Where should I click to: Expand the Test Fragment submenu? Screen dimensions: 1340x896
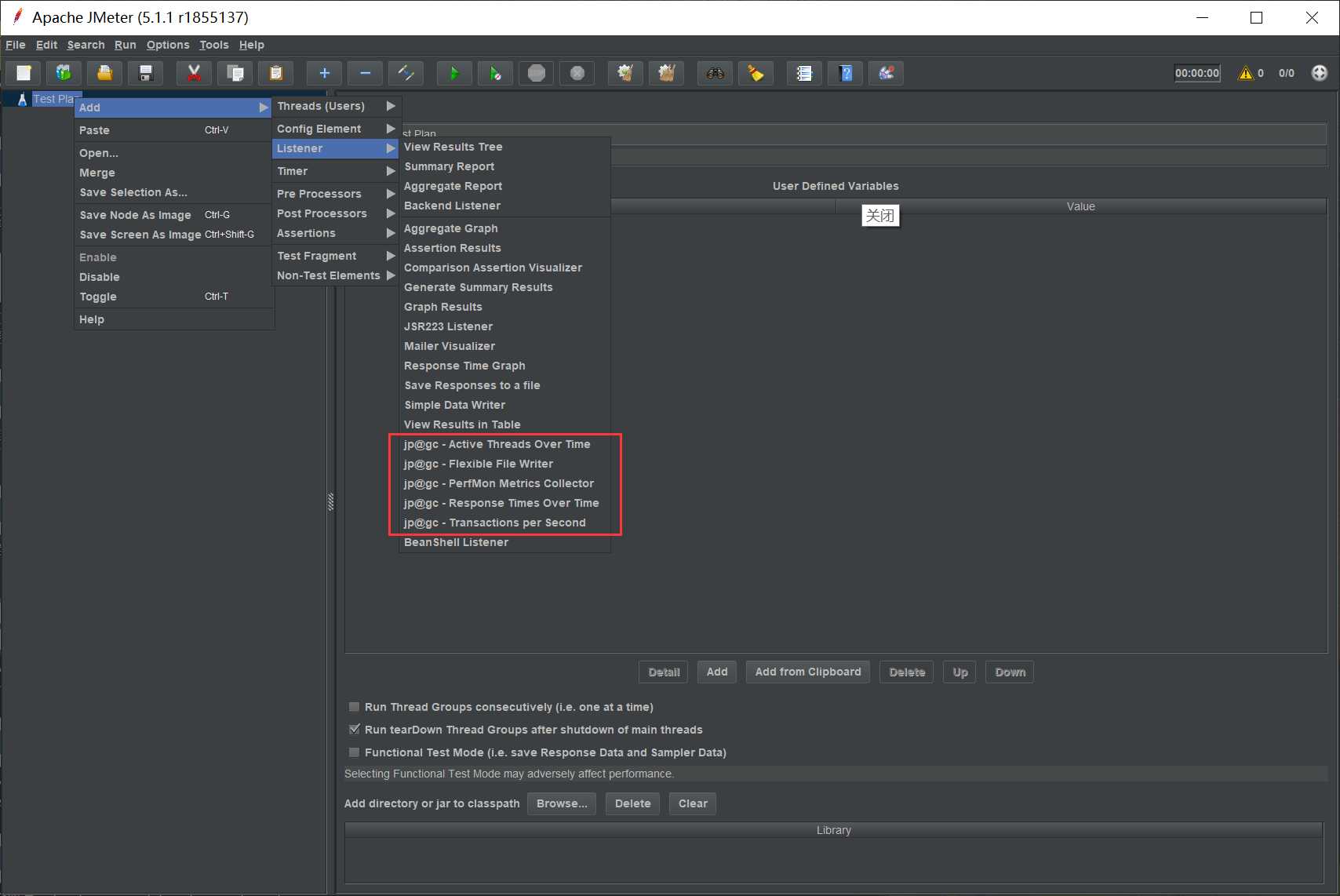pos(336,256)
